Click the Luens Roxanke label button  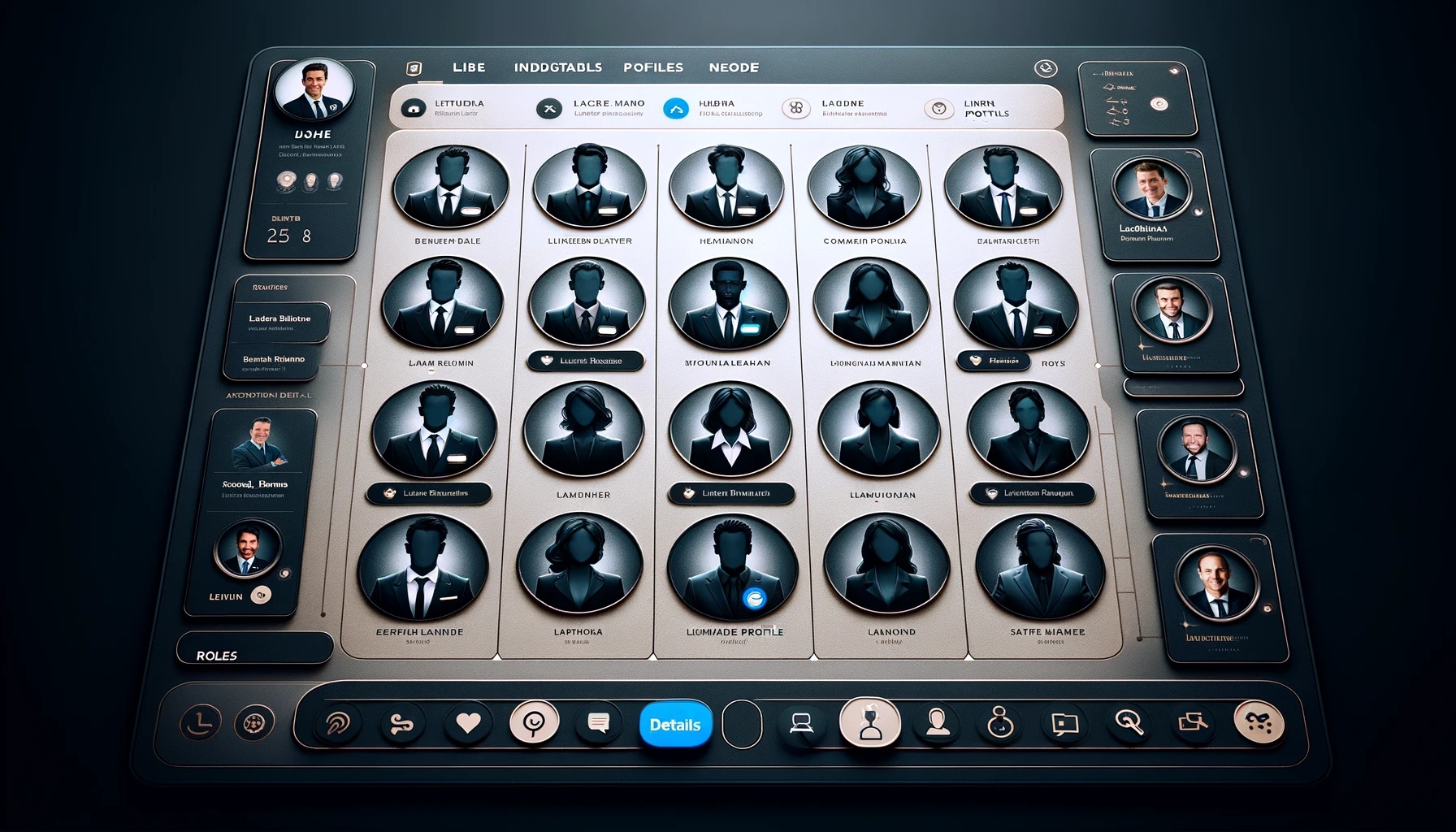585,361
